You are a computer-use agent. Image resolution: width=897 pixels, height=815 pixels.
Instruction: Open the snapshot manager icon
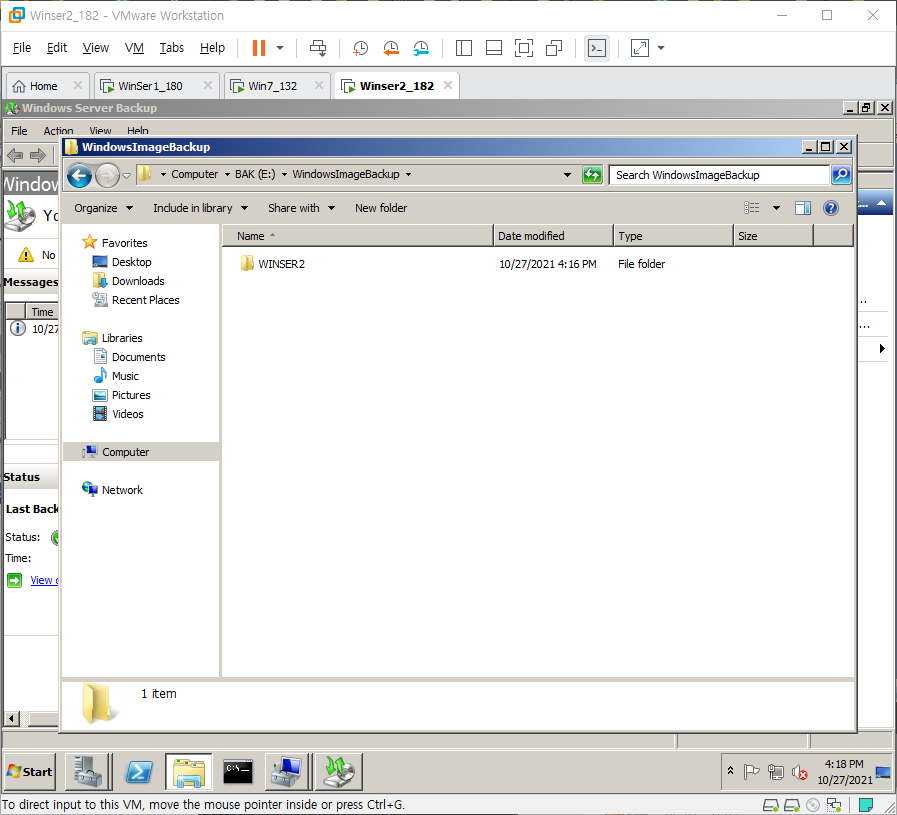pos(421,48)
